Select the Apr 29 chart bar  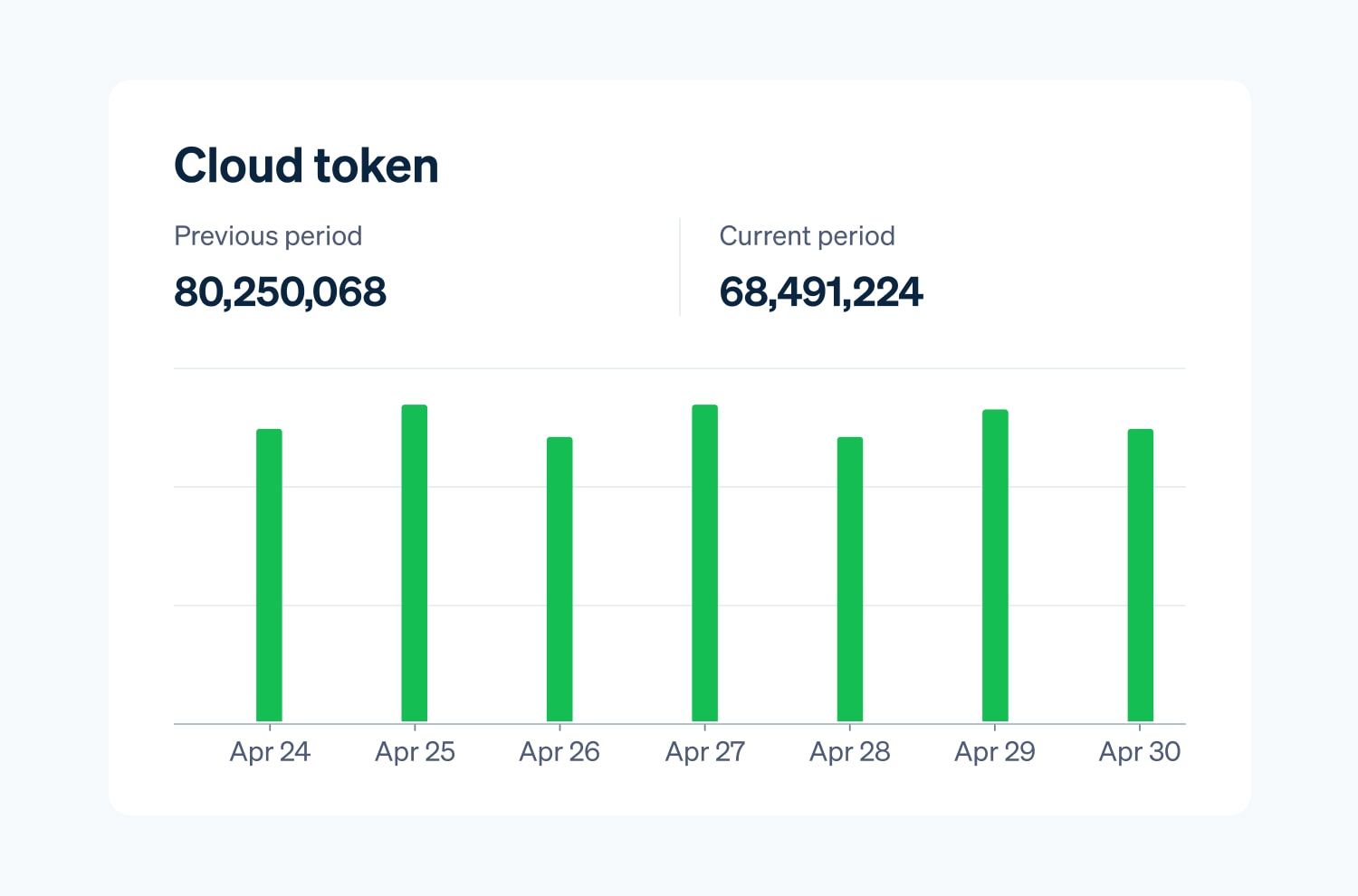(995, 565)
